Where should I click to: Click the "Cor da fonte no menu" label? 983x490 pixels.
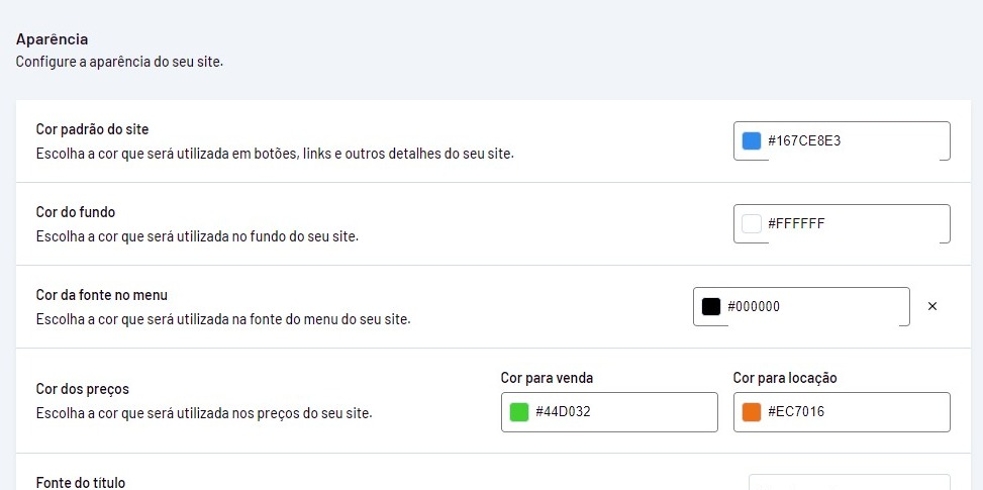pyautogui.click(x=102, y=295)
